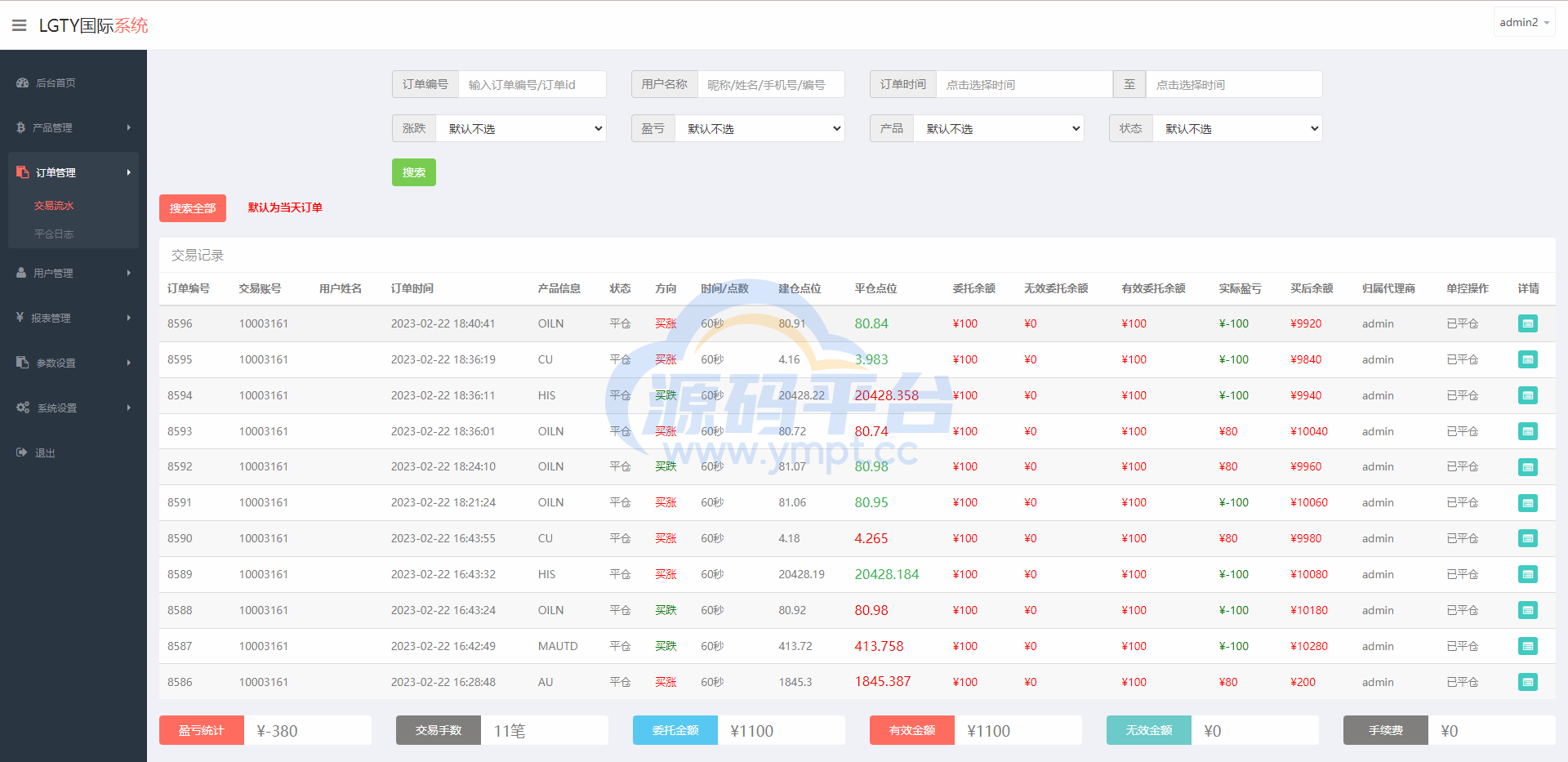Click 已平仓 status in order 8593 row
The image size is (1568, 762).
(x=1462, y=431)
